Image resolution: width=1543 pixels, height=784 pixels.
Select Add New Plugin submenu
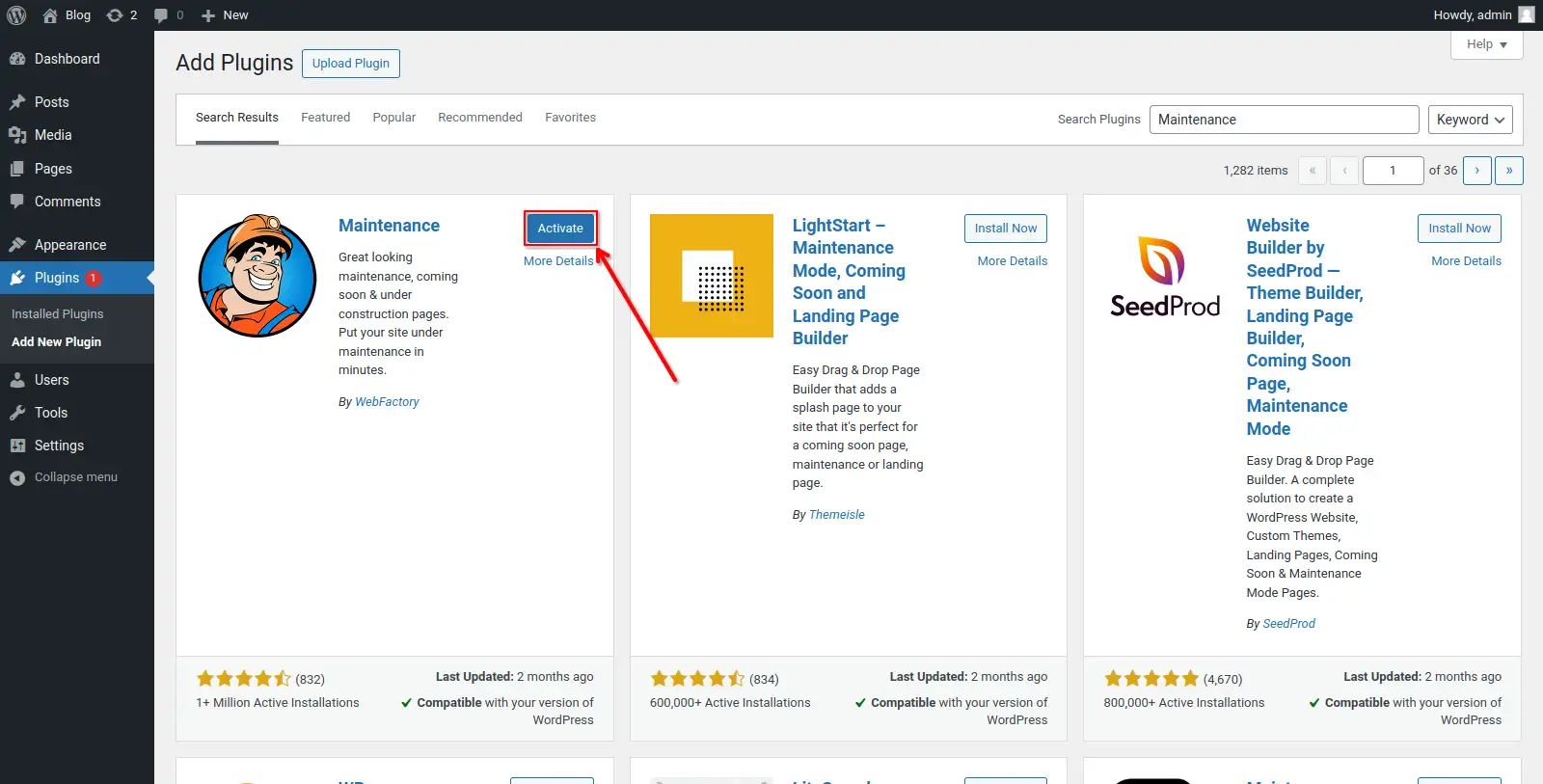tap(56, 342)
